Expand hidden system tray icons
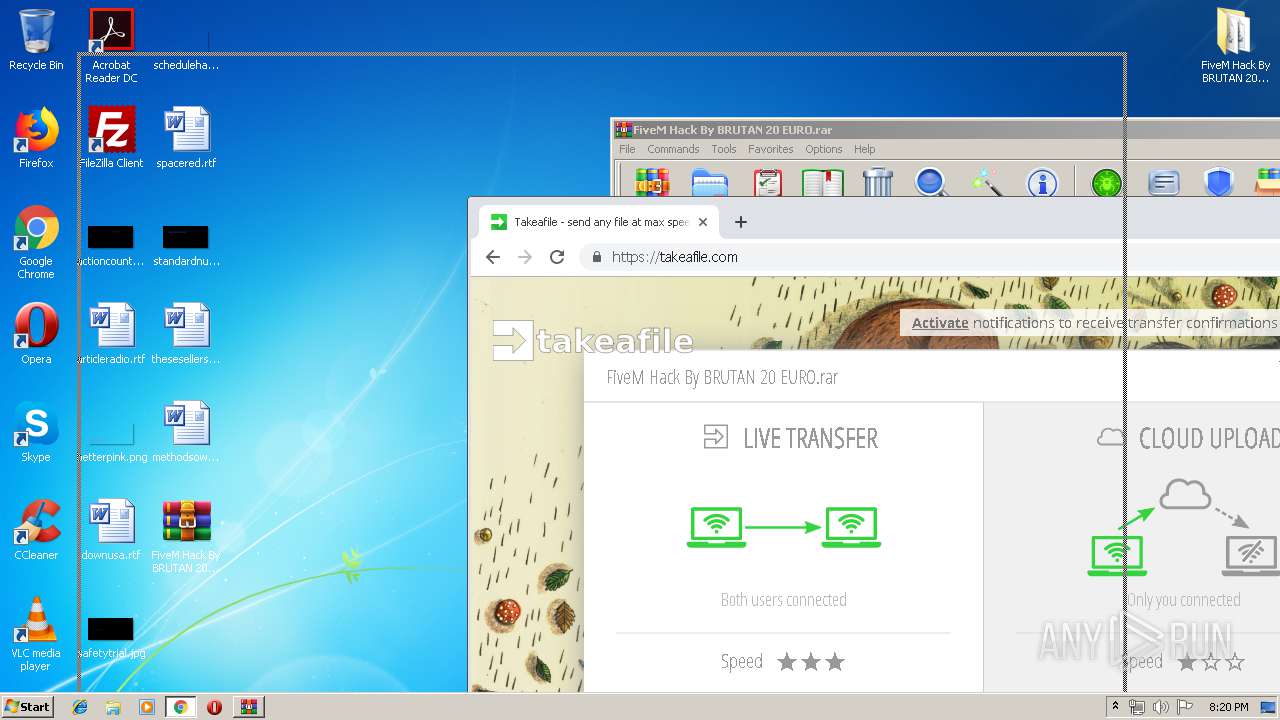 [x=1115, y=707]
